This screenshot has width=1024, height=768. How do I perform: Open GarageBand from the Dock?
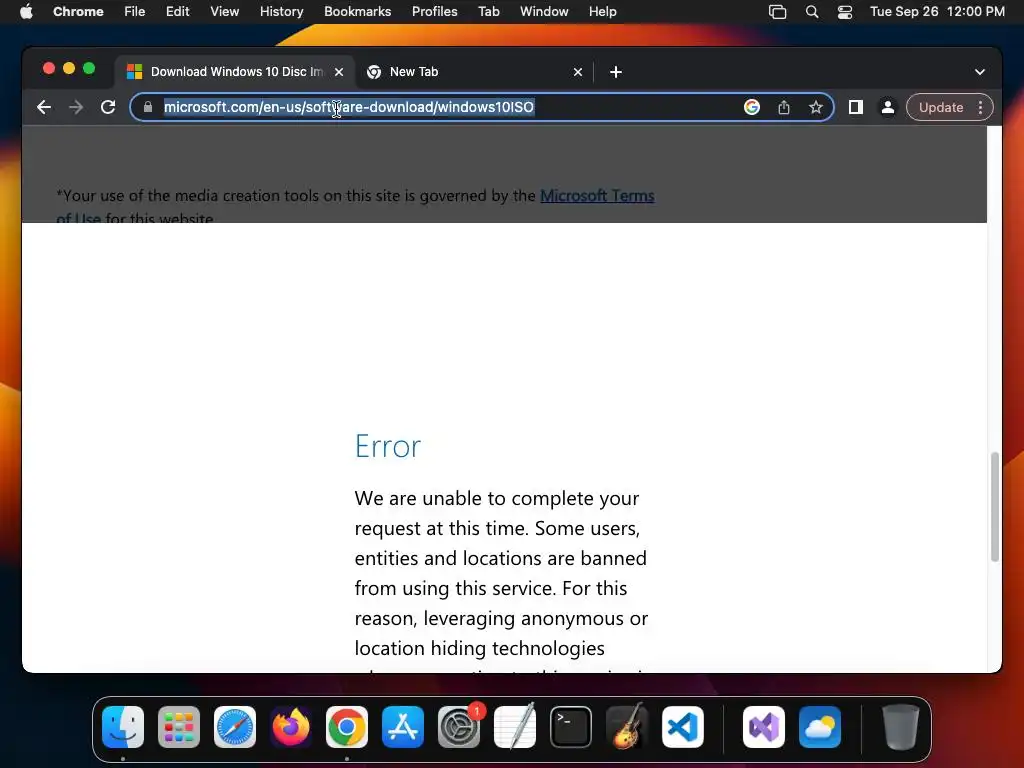627,727
